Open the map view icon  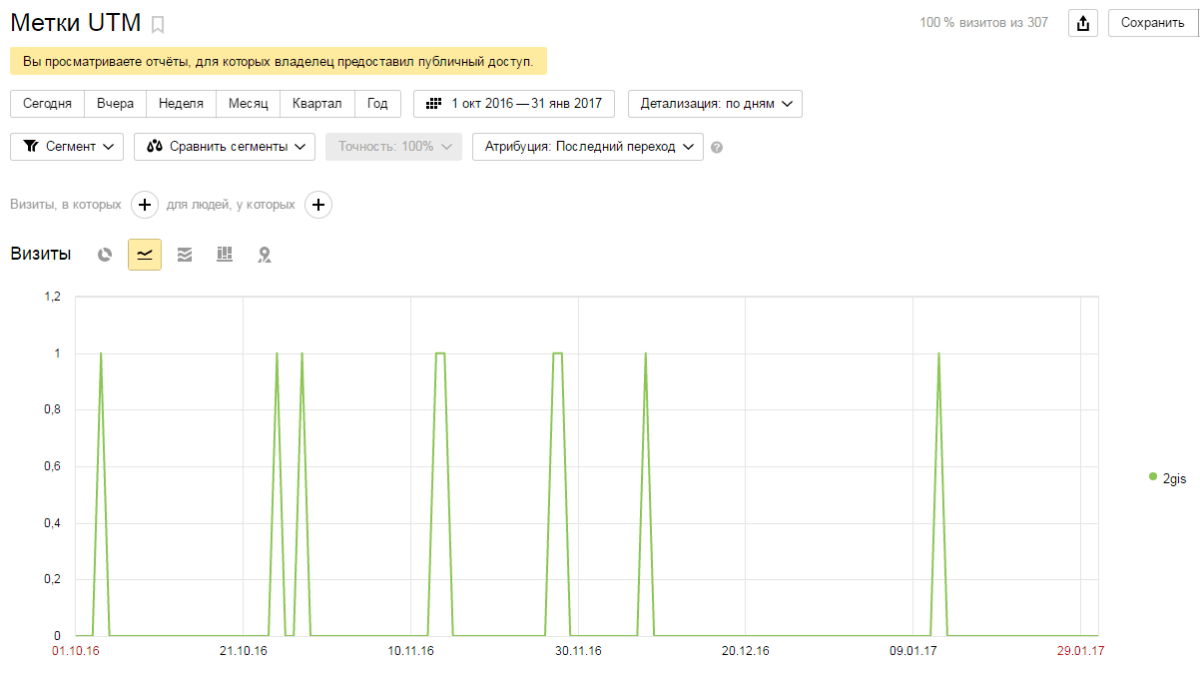click(264, 255)
